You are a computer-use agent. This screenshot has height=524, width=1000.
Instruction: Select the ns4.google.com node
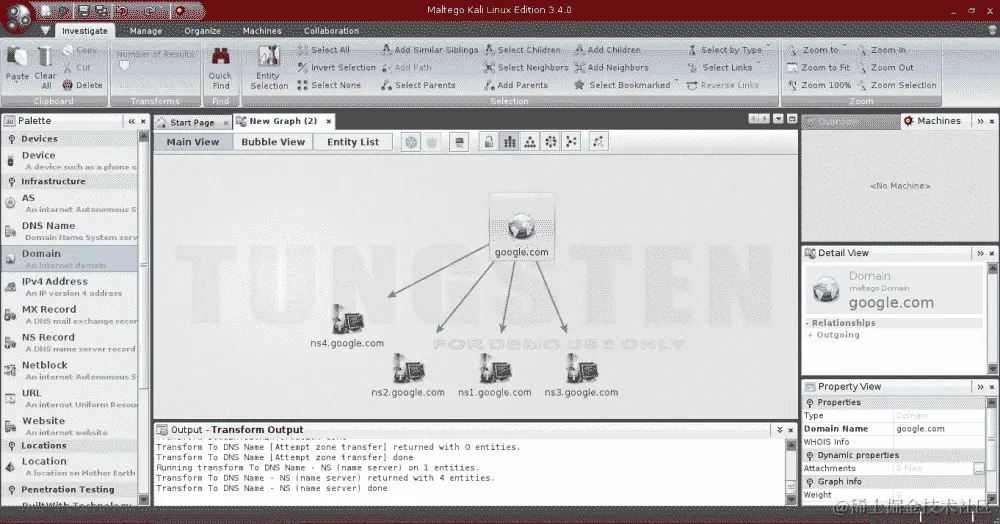347,325
